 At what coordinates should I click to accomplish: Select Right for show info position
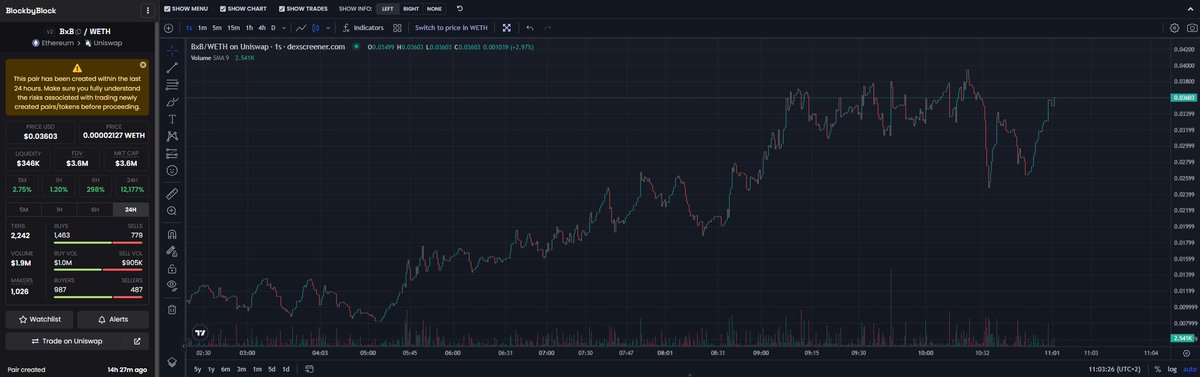click(x=411, y=8)
